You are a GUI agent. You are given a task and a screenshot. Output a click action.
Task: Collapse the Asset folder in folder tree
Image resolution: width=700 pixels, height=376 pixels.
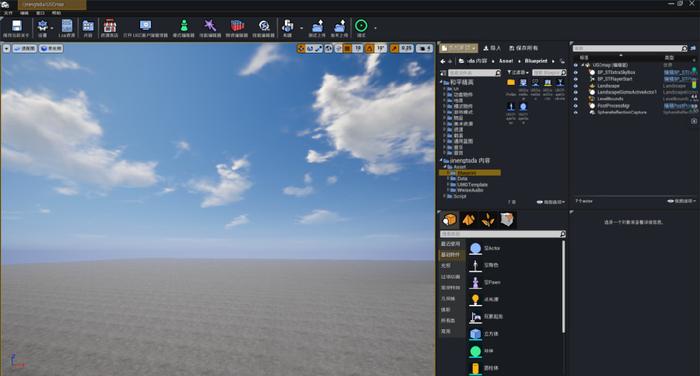point(446,167)
